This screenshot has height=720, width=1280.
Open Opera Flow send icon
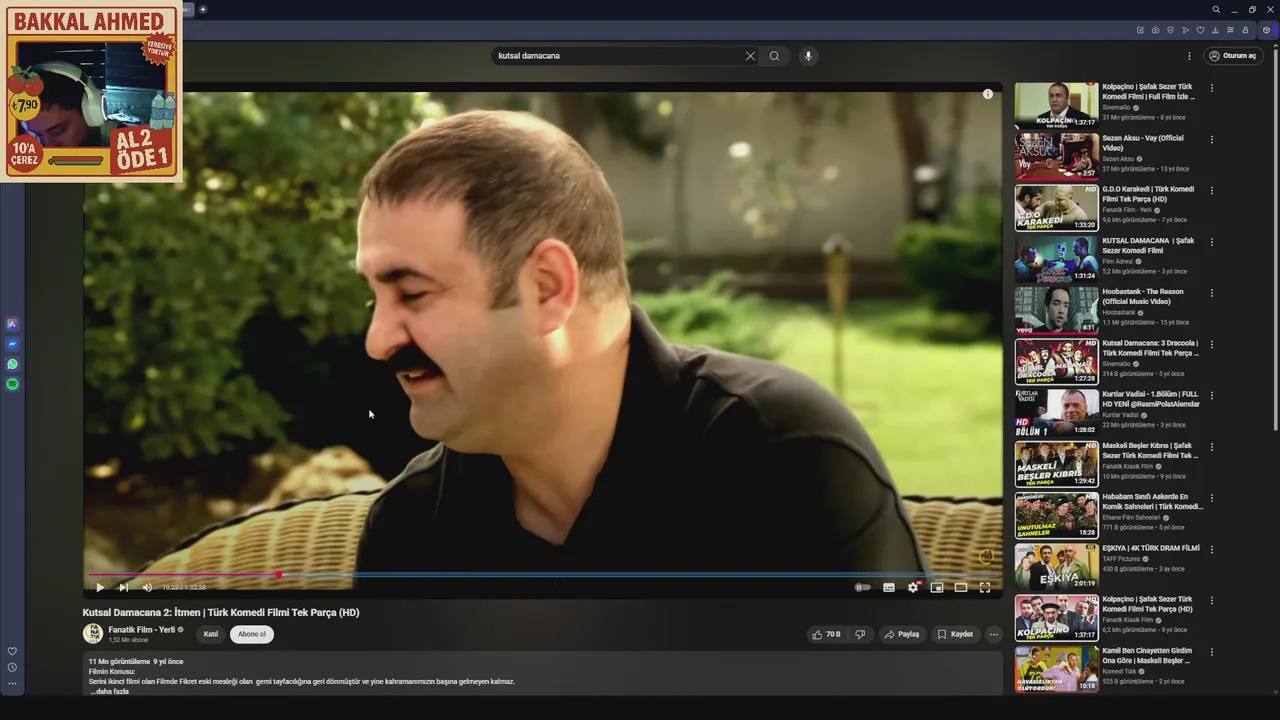pyautogui.click(x=1185, y=30)
